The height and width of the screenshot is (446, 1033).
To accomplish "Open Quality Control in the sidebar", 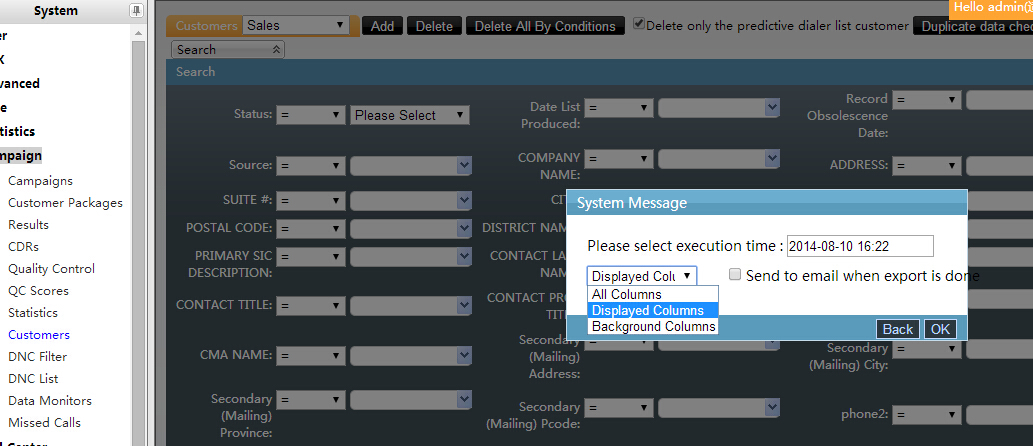I will 51,269.
